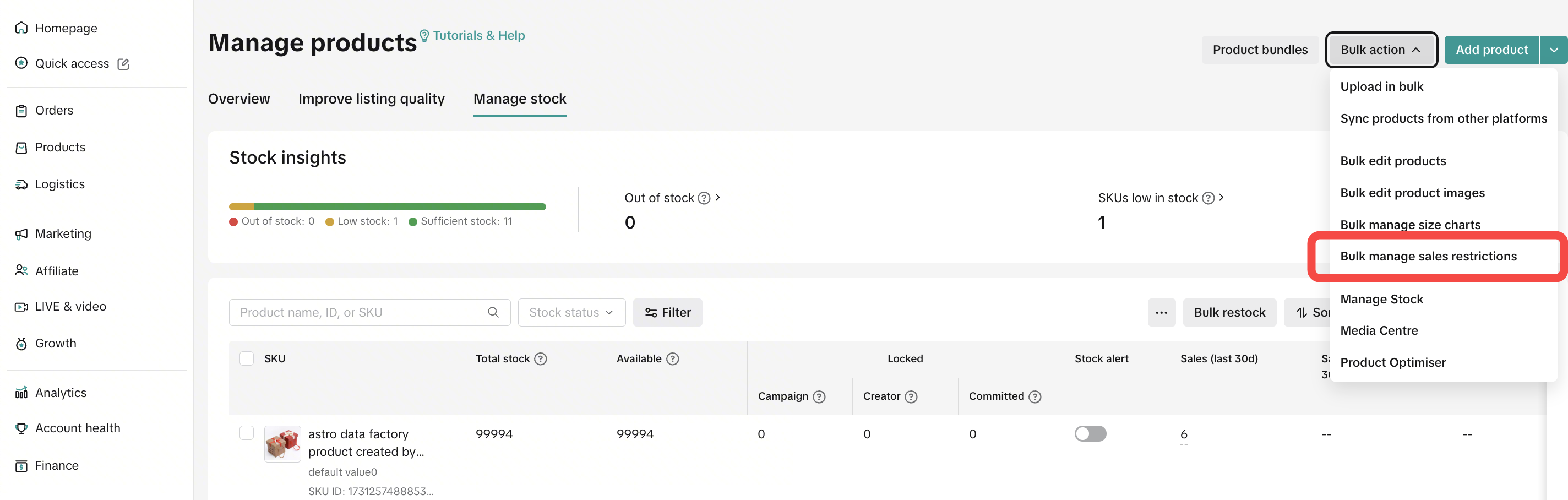Switch to the Overview tab

coord(238,99)
